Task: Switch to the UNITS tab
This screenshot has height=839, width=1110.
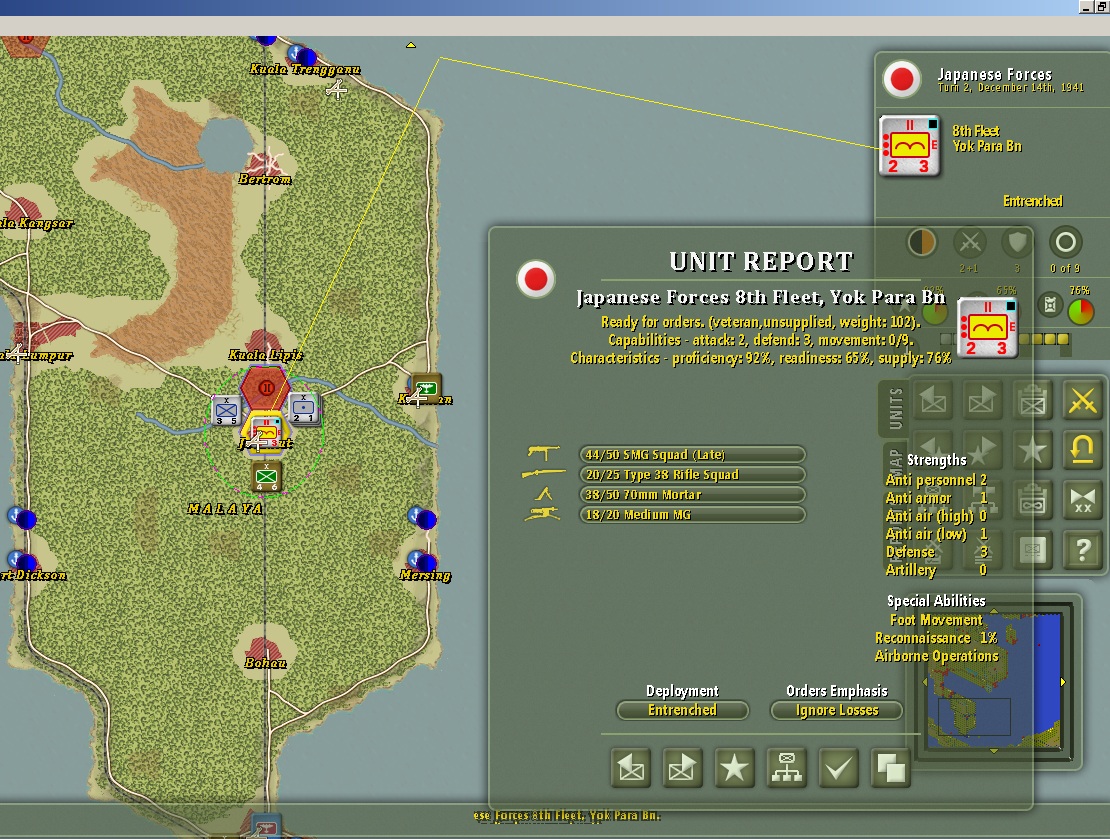Action: click(895, 409)
